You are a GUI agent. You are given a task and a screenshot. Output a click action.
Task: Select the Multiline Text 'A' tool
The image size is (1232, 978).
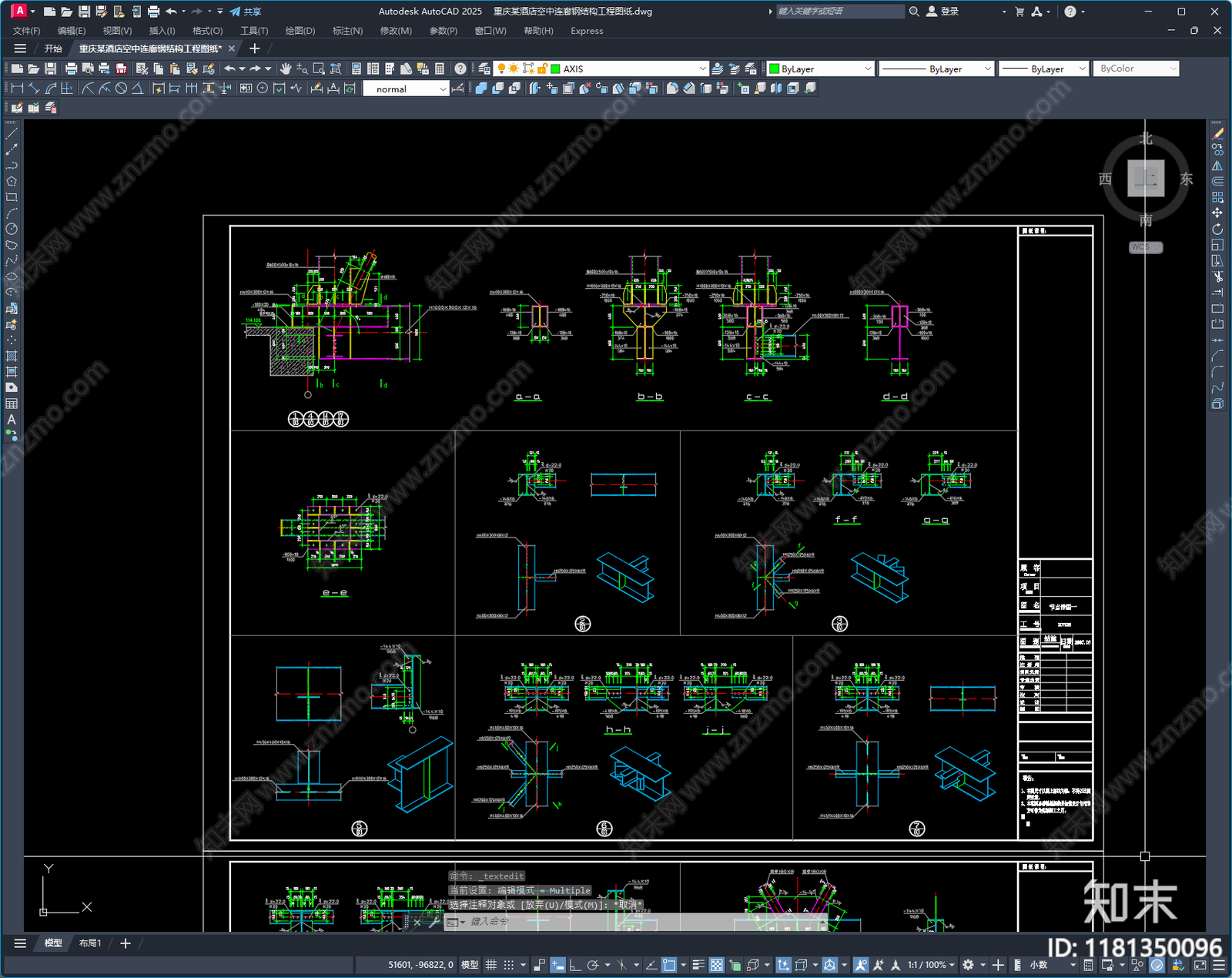(x=12, y=420)
